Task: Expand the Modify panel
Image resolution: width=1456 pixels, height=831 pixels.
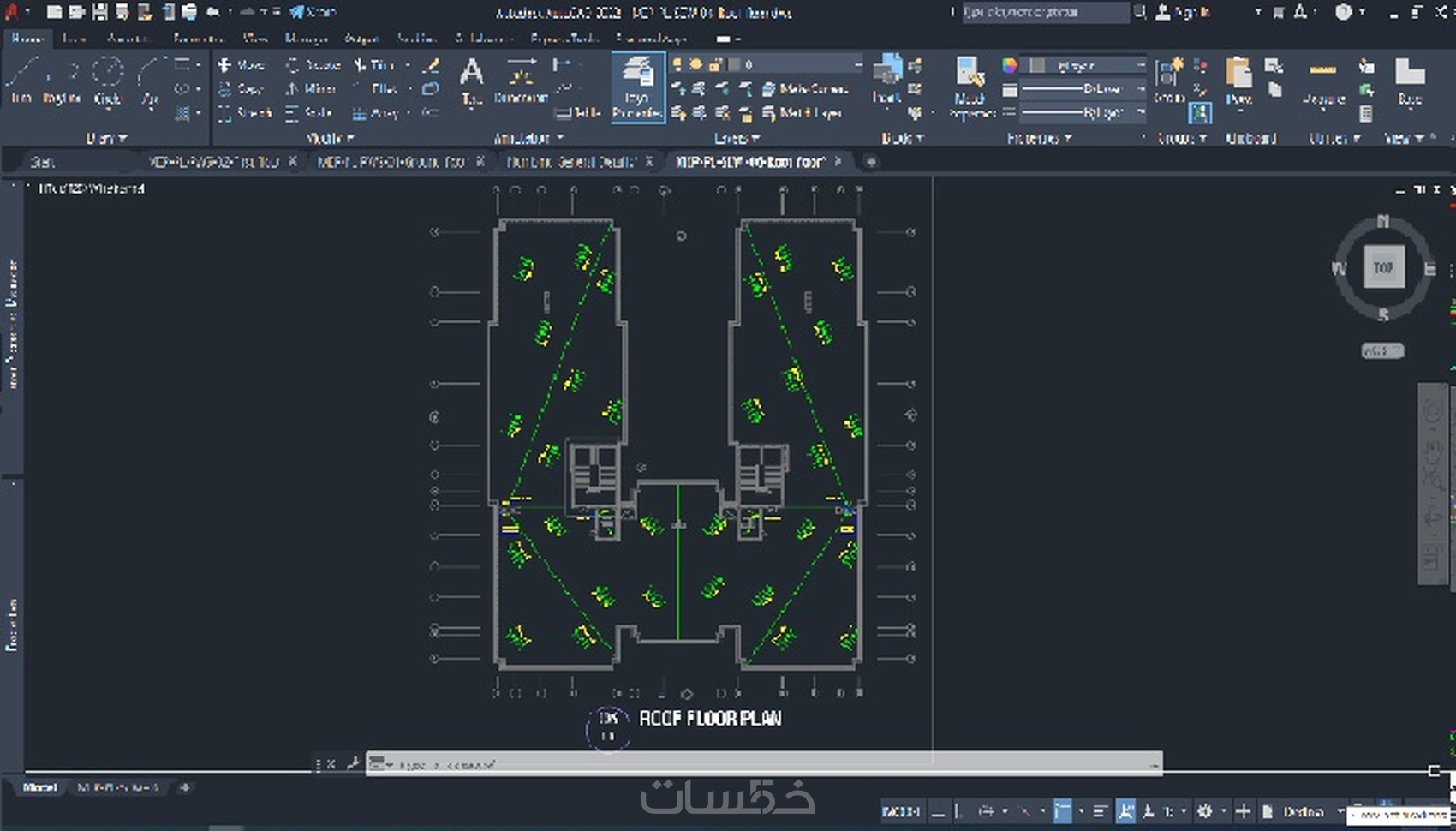Action: pos(330,138)
